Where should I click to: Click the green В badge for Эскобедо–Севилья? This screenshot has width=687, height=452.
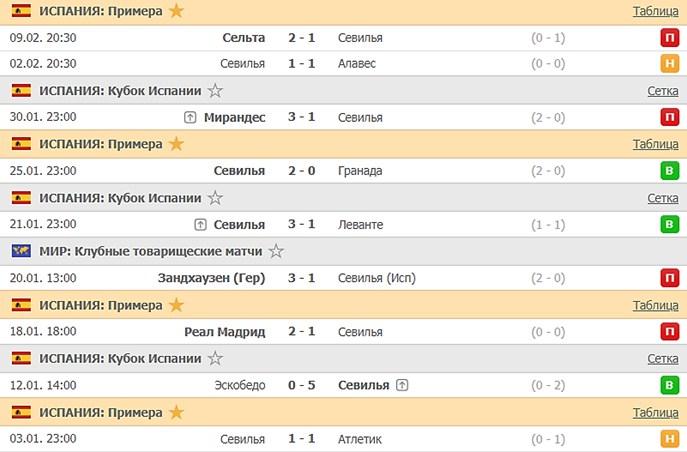tap(668, 384)
